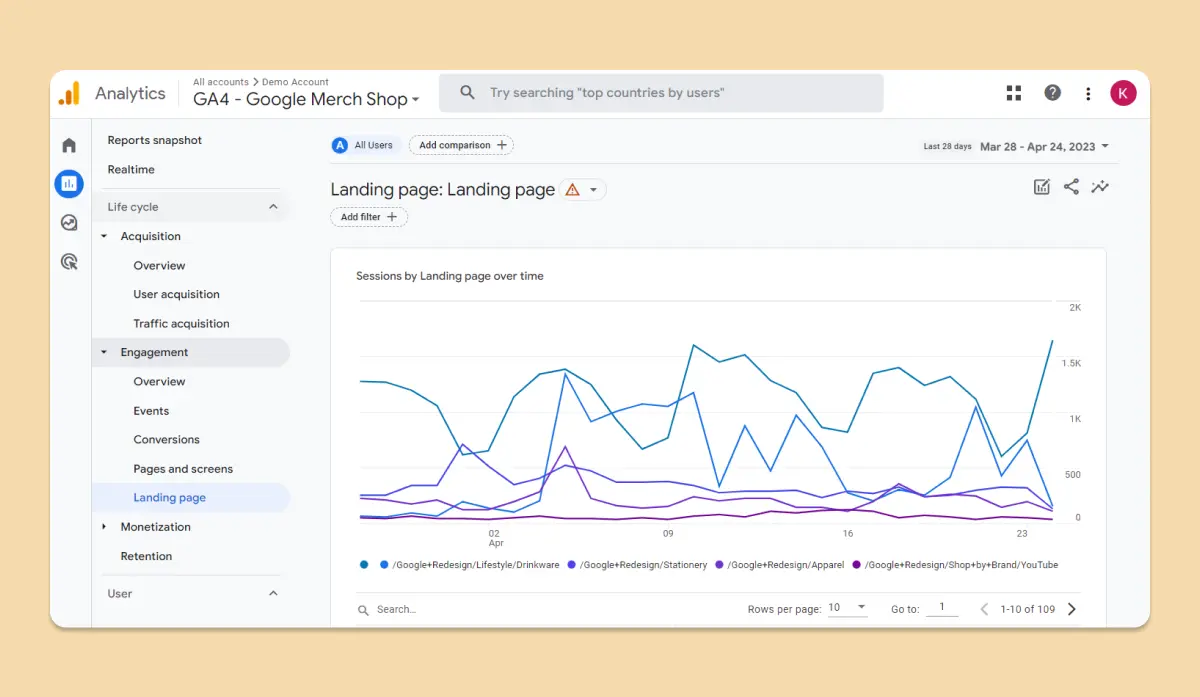
Task: Collapse the Engagement group
Action: click(x=105, y=353)
